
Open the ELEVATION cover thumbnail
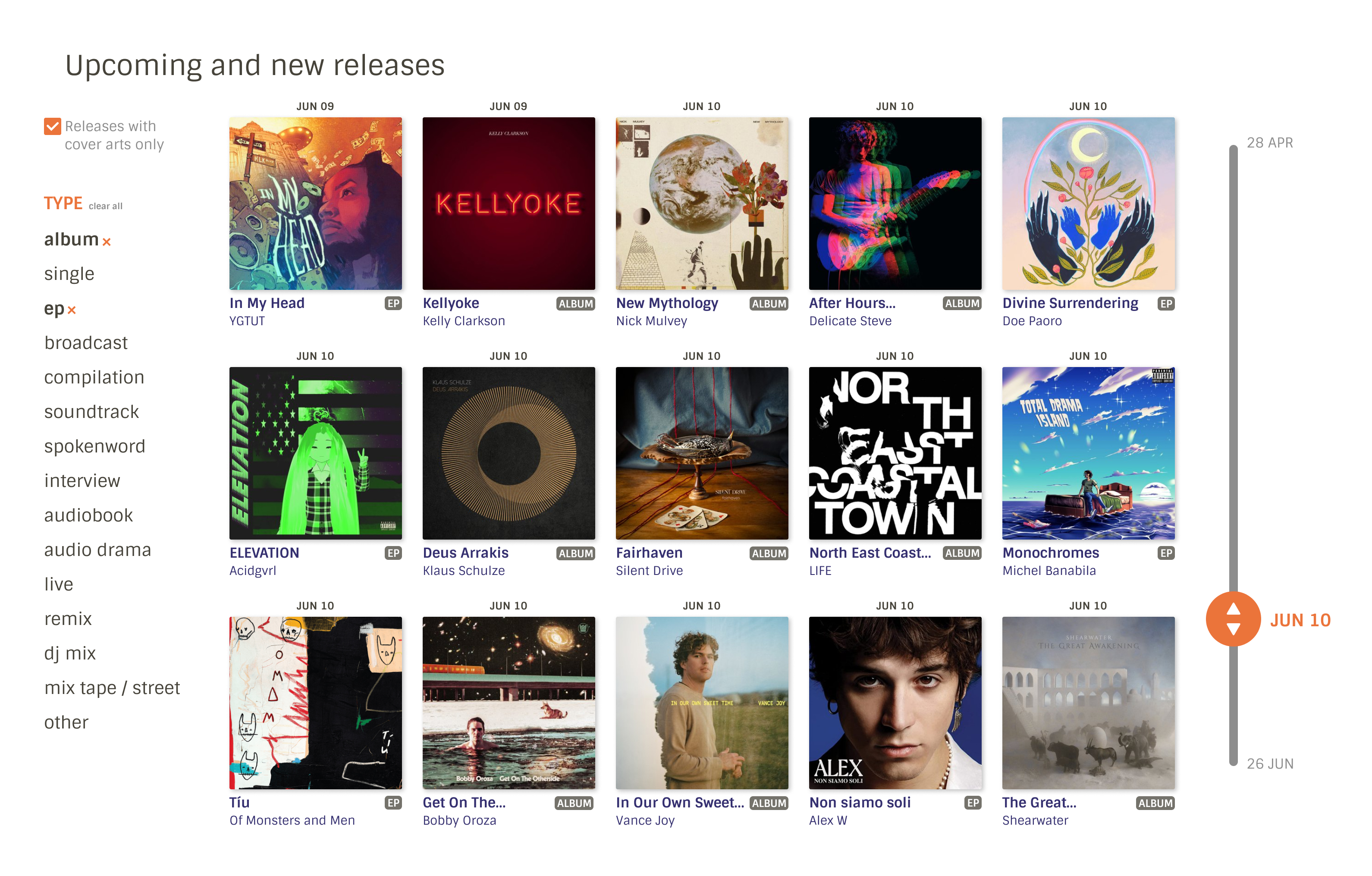click(315, 453)
